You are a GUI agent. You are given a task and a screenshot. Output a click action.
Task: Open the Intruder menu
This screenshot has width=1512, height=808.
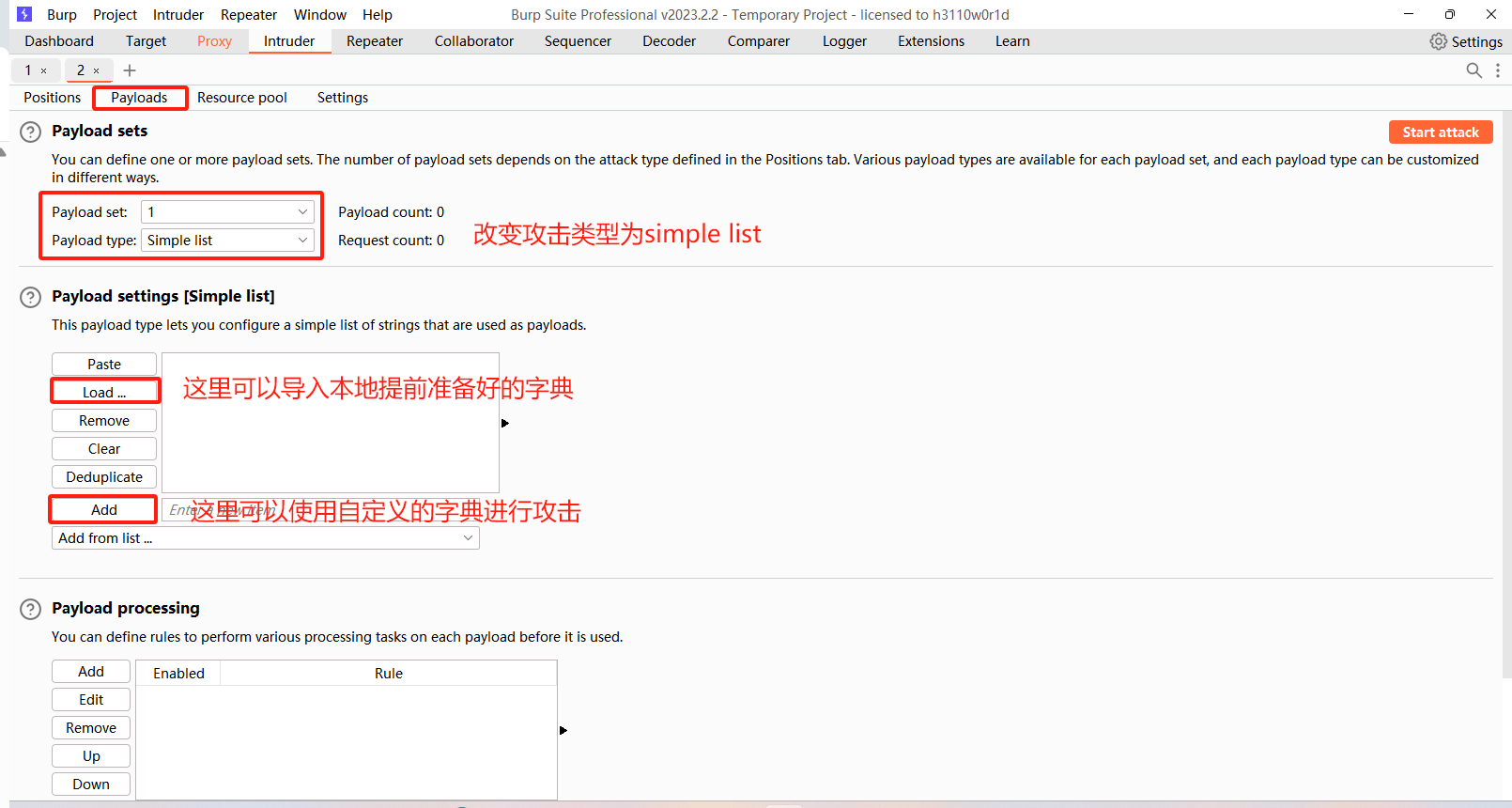coord(178,15)
